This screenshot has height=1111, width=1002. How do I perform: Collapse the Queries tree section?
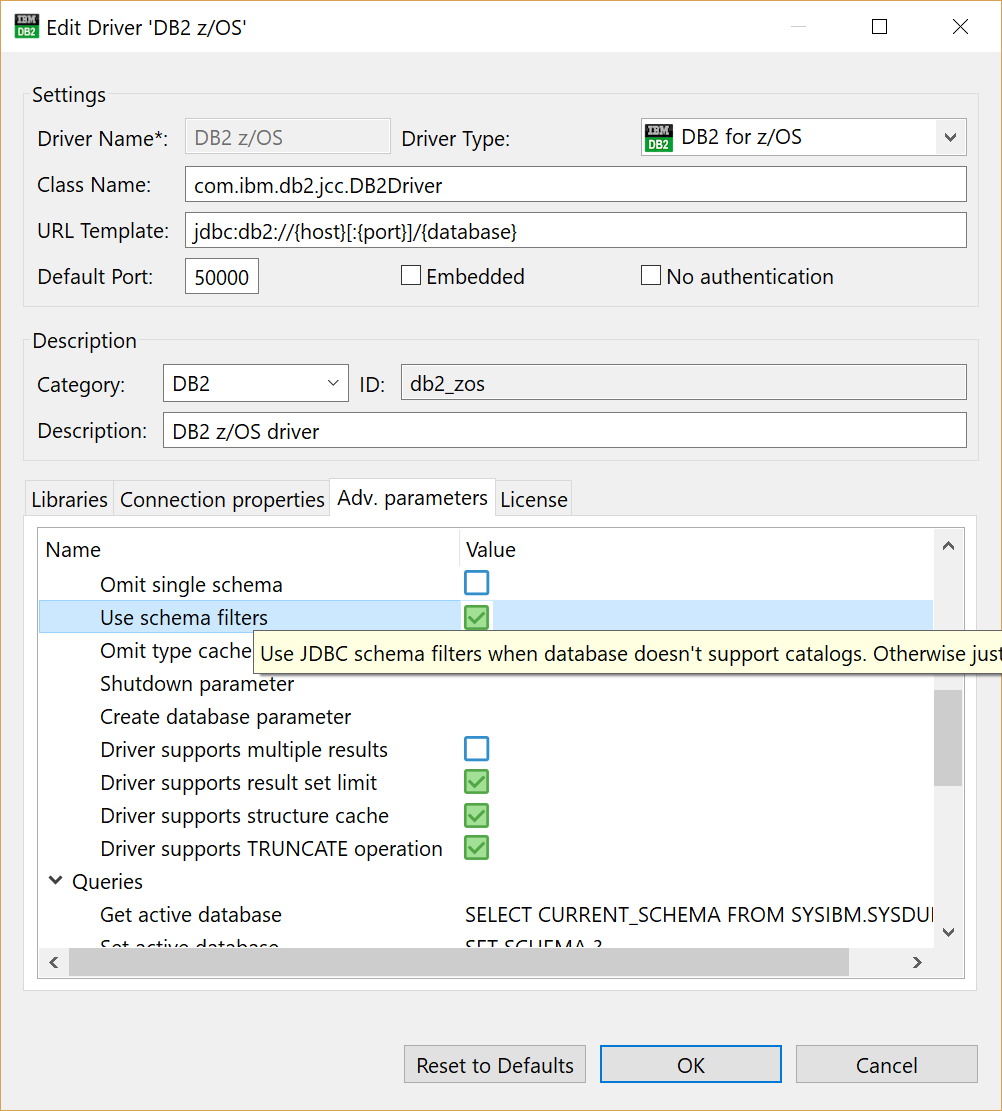pos(55,881)
